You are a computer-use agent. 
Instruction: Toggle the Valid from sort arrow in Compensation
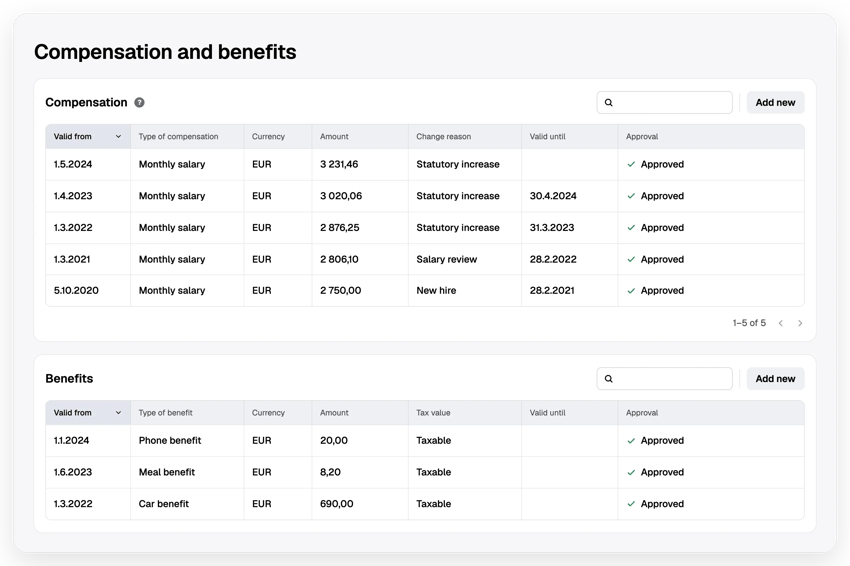[x=118, y=137]
